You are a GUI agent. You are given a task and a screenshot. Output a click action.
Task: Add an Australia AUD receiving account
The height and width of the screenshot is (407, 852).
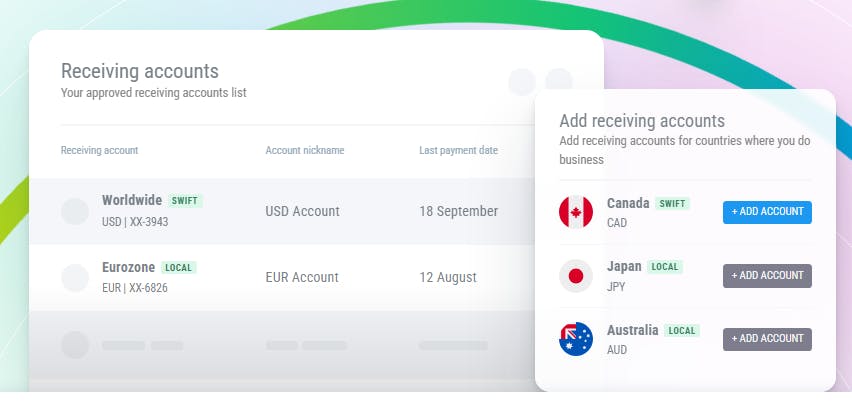(x=767, y=339)
